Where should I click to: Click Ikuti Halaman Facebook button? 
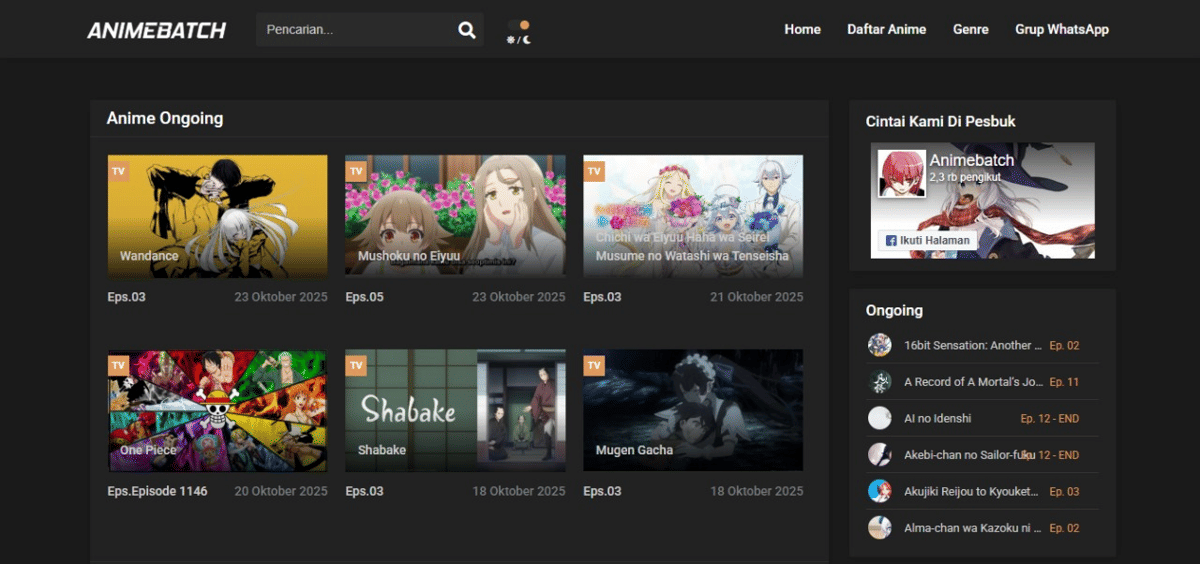927,240
